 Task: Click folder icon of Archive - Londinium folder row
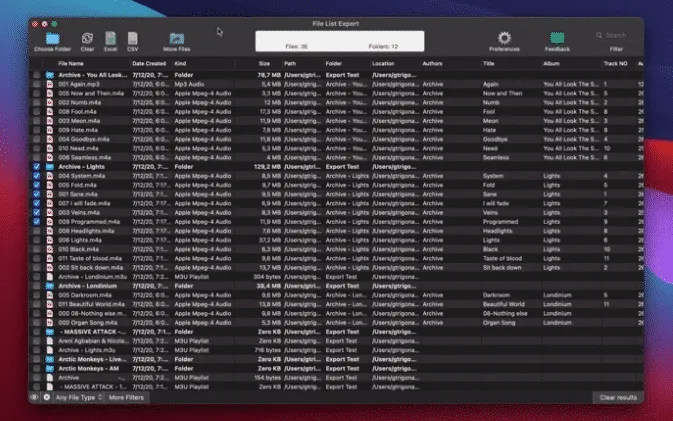(50, 286)
